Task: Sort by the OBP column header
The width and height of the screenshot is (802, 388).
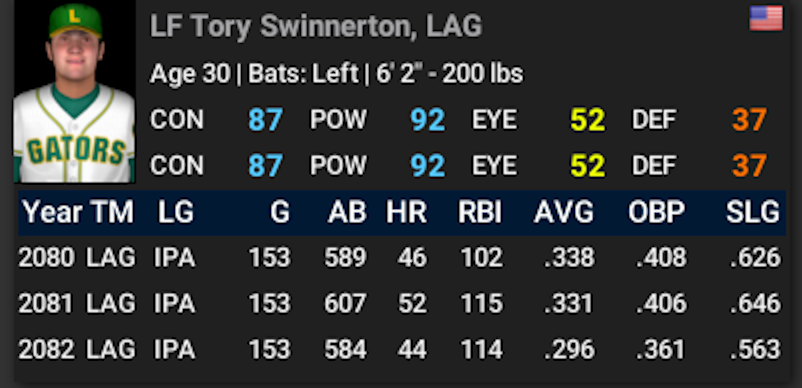Action: [656, 212]
